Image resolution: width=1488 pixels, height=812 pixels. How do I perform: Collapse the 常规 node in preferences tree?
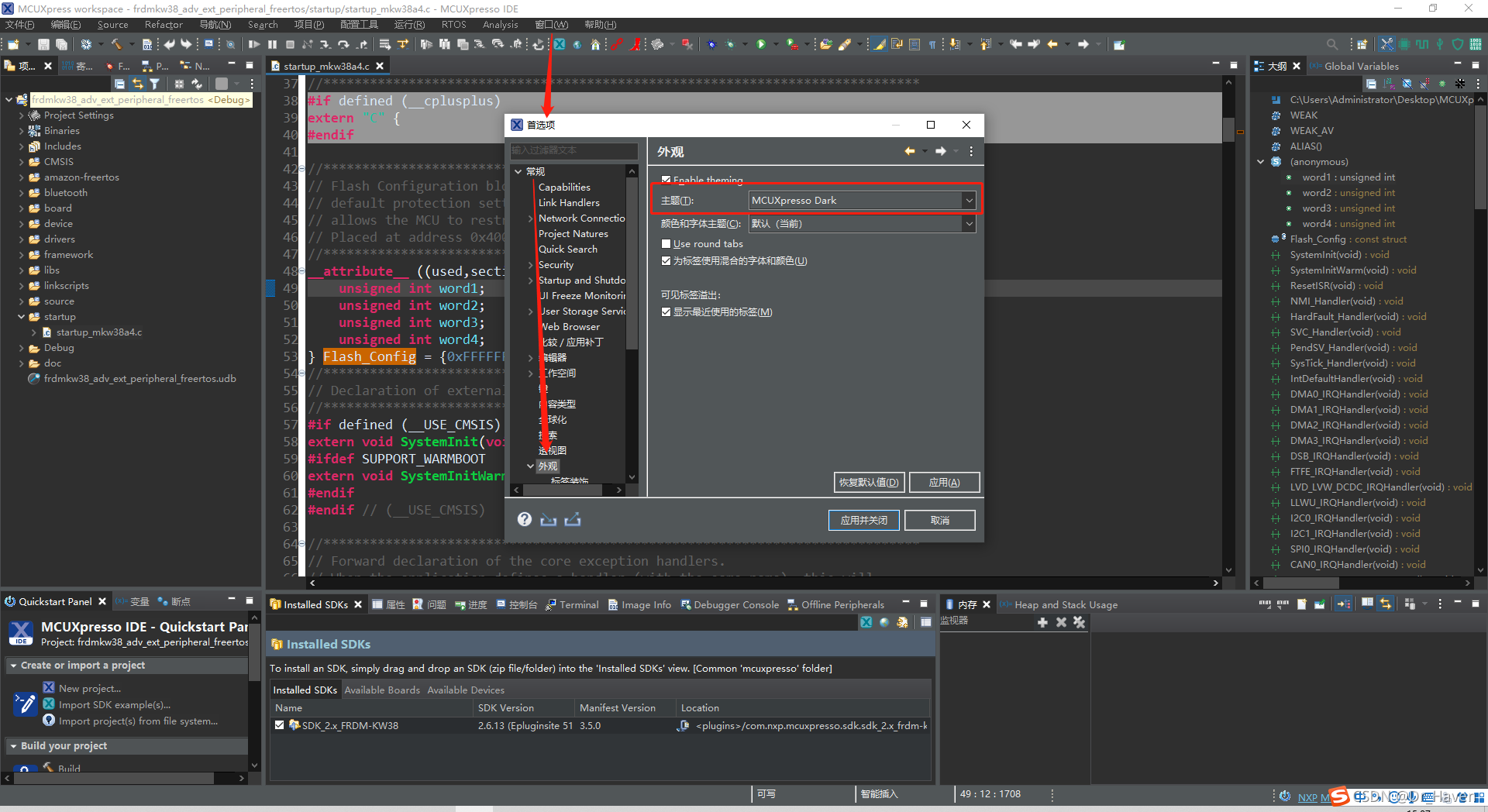pyautogui.click(x=518, y=171)
